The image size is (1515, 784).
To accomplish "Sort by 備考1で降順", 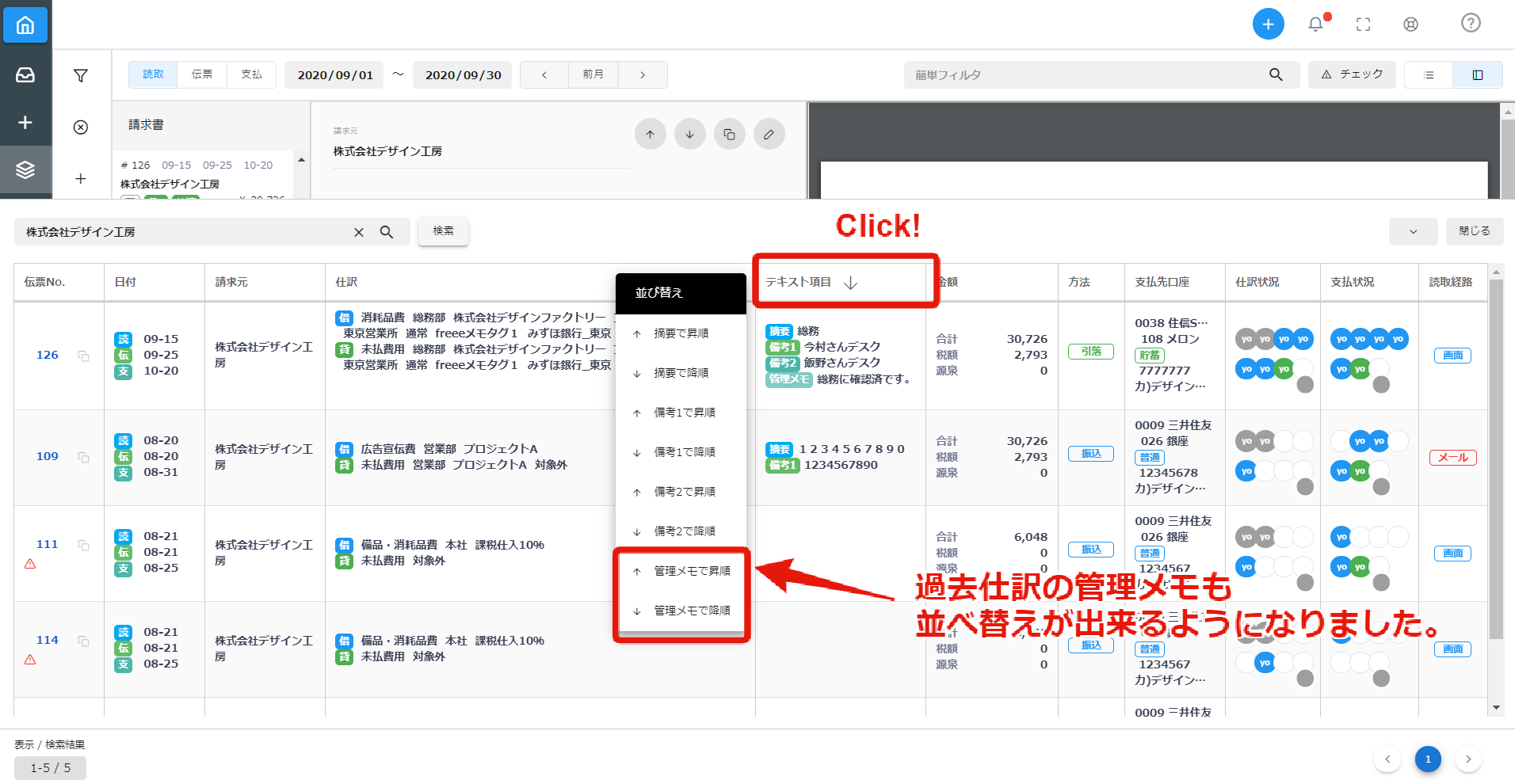I will coord(681,452).
